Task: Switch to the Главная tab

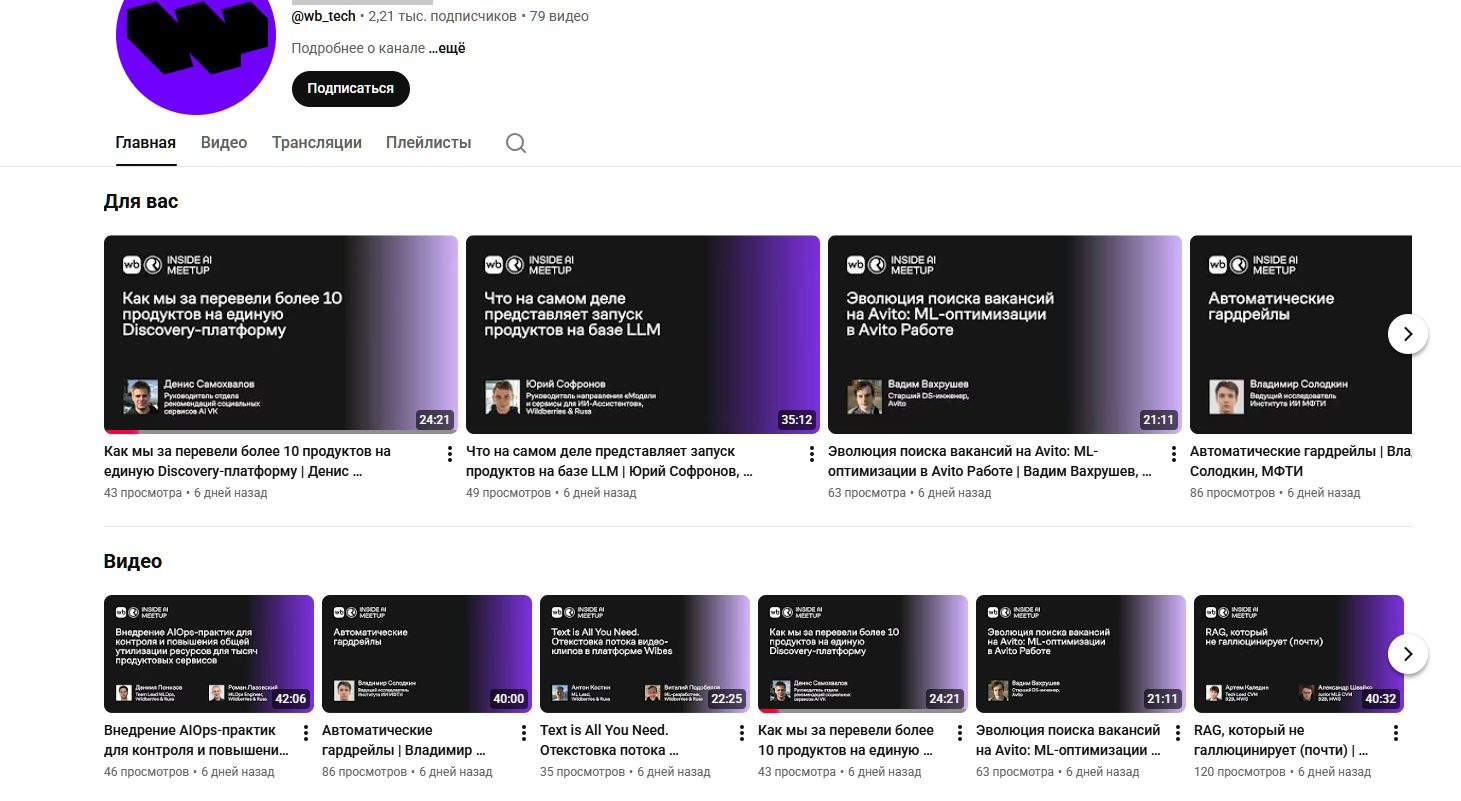Action: coord(146,142)
